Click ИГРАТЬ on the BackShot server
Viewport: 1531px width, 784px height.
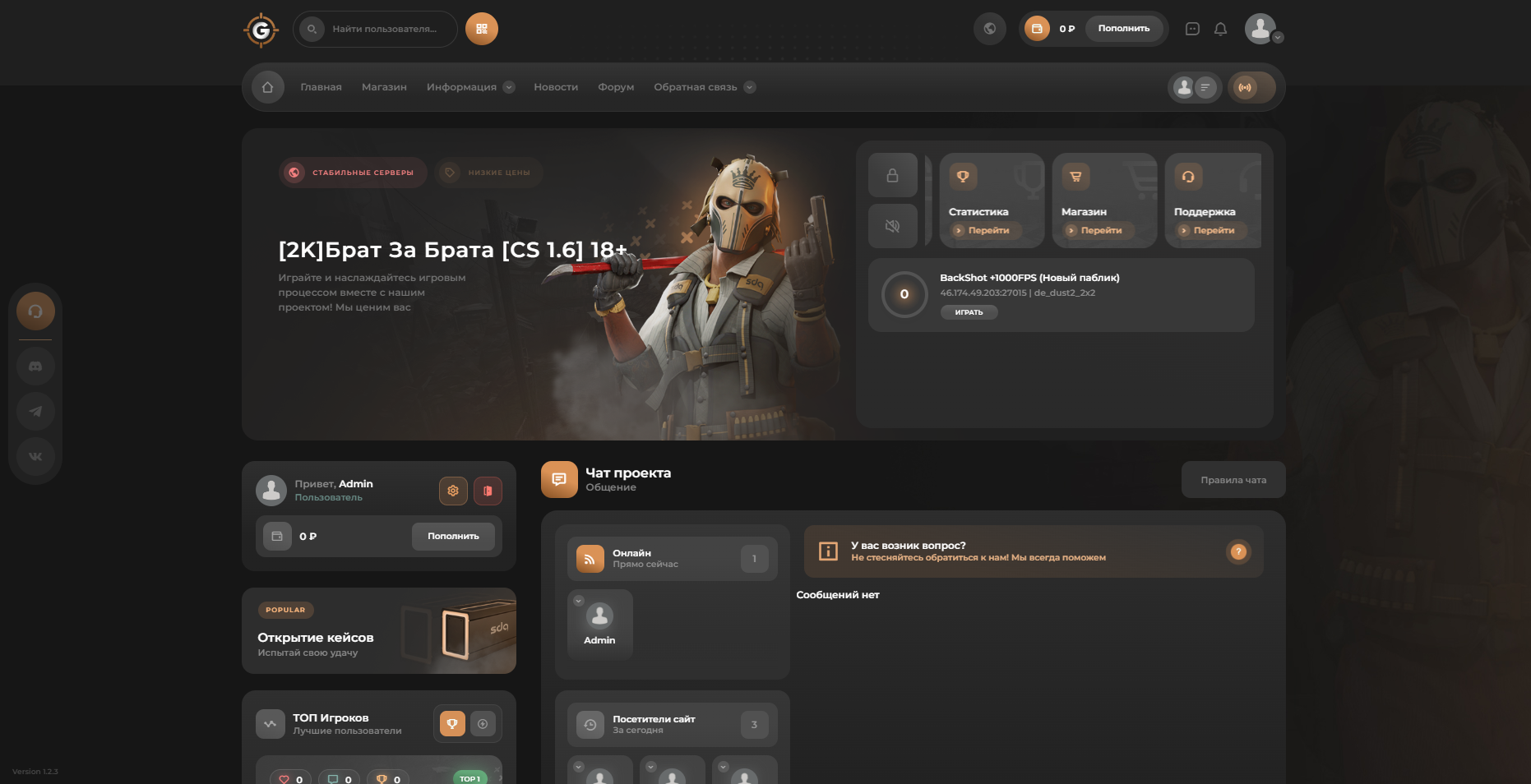969,312
